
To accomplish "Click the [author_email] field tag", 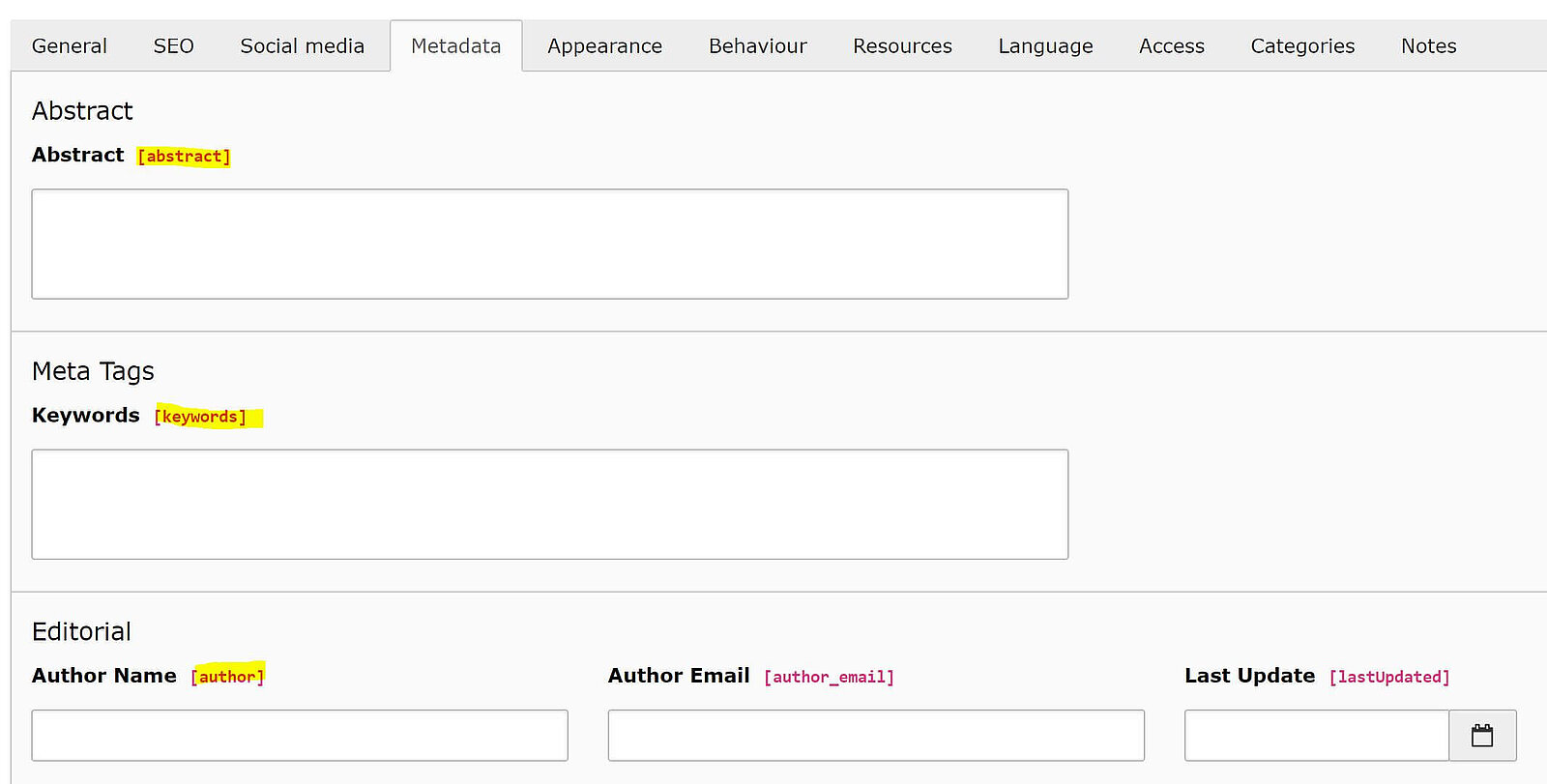I will coord(829,677).
